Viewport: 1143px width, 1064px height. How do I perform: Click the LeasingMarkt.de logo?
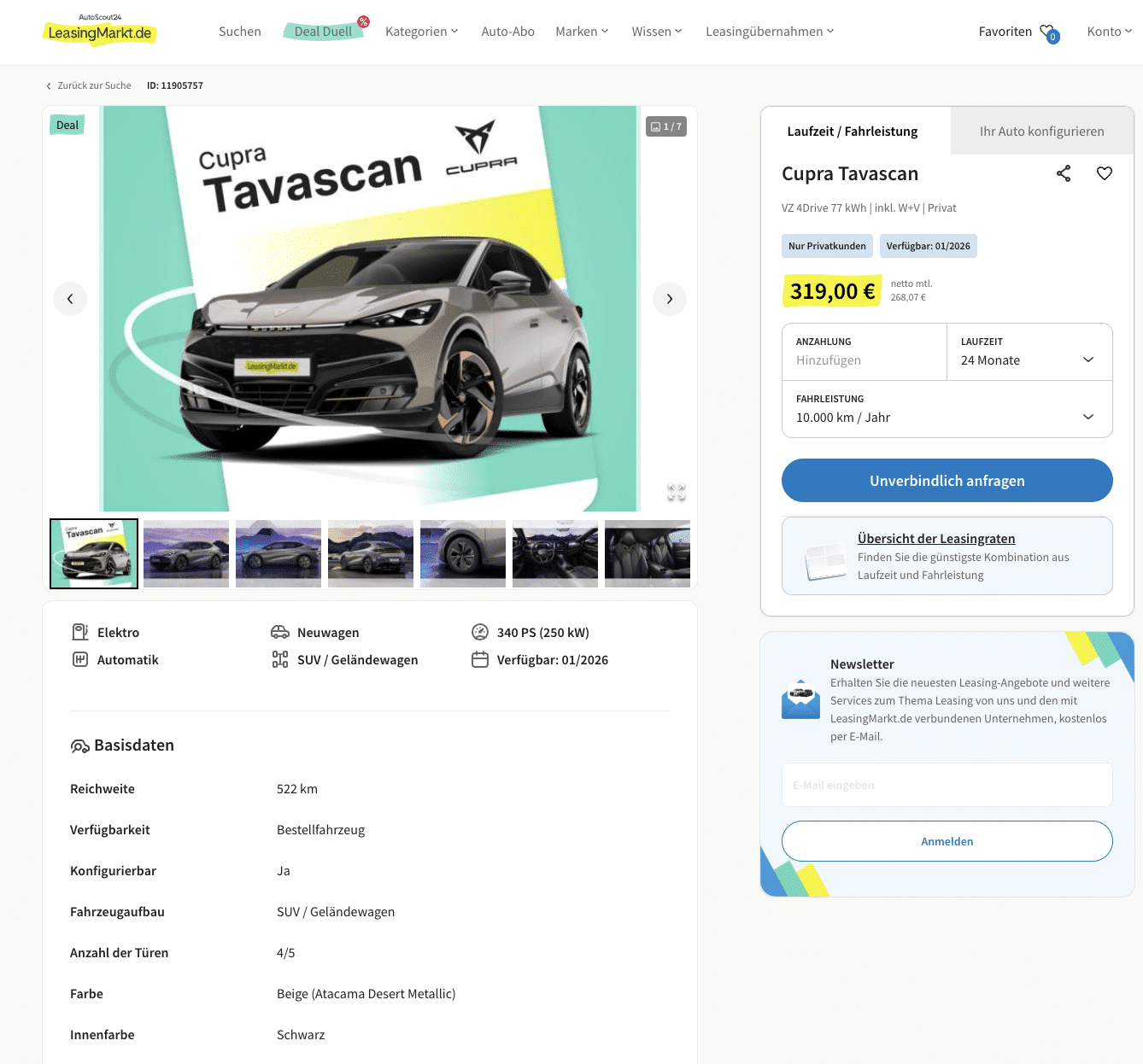click(x=99, y=30)
